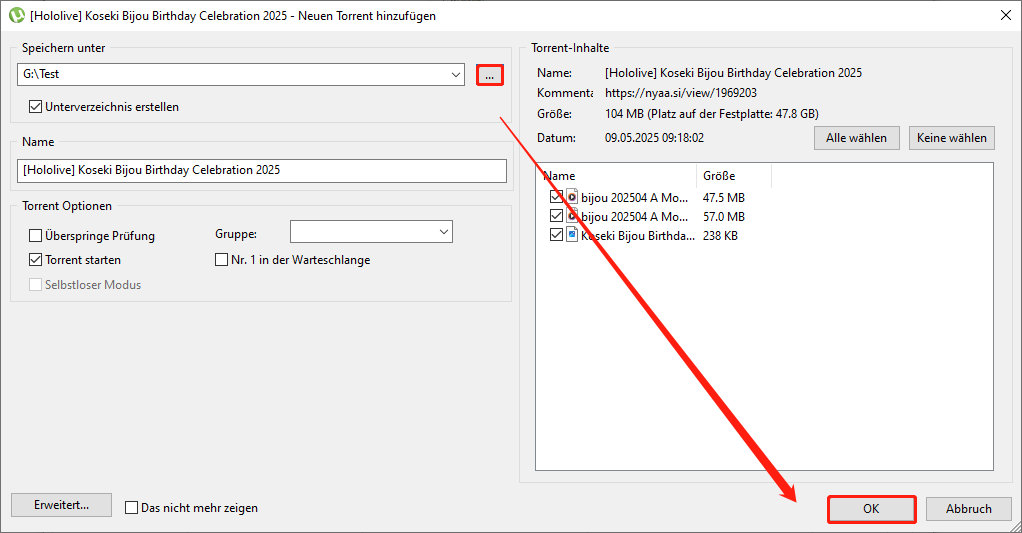Click the size text '104 MB (Platz auf der Festplatte: 47.8 GB)'

712,113
